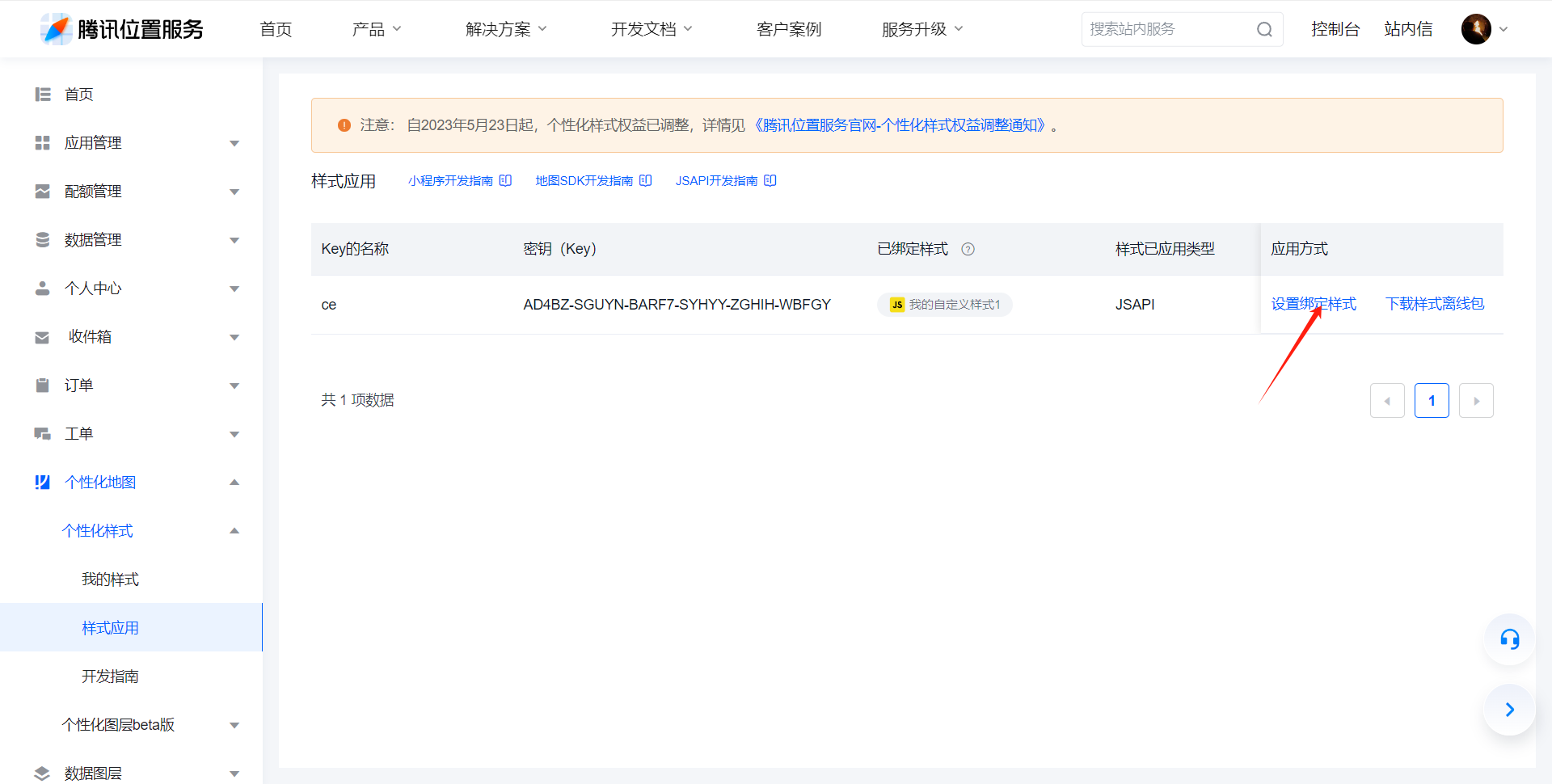Select page 1 in pagination
The height and width of the screenshot is (784, 1552).
pyautogui.click(x=1432, y=401)
